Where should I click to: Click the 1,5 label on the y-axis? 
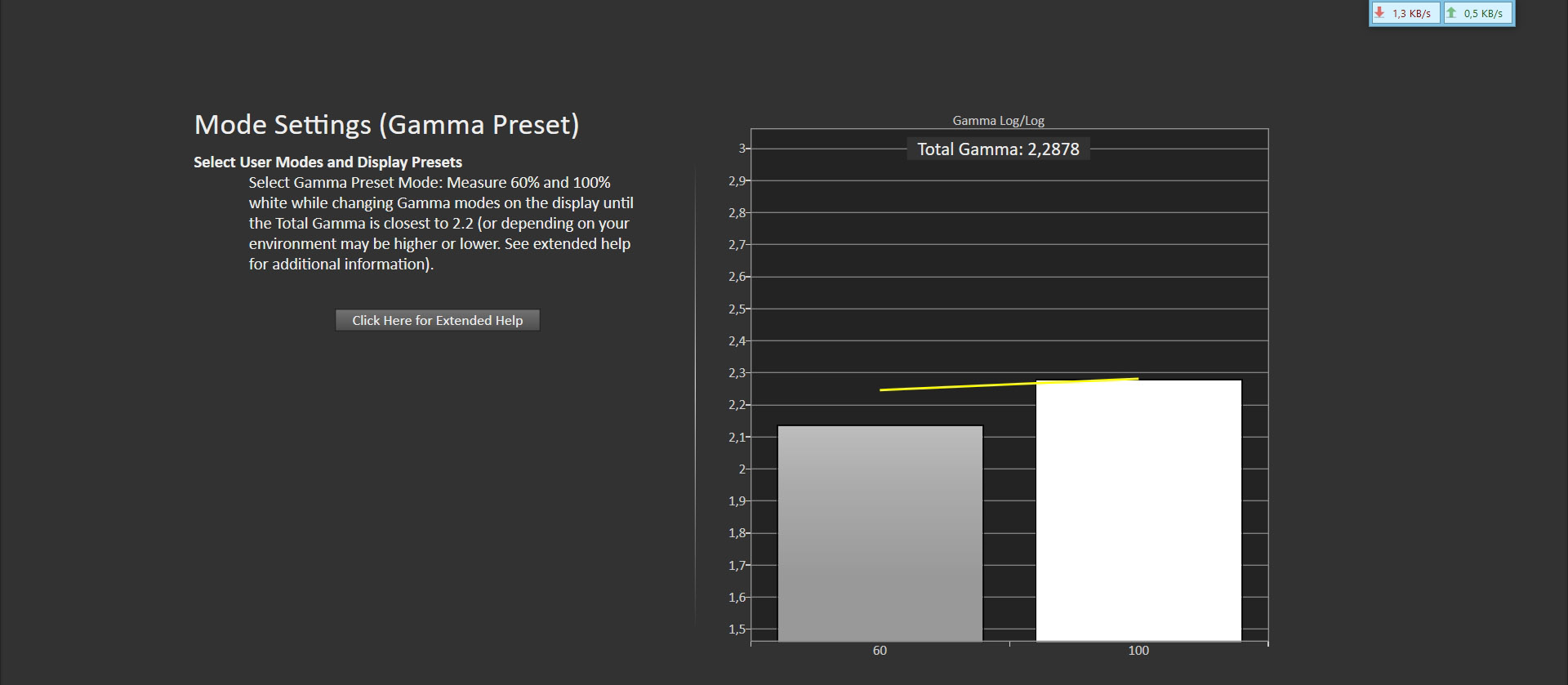[x=737, y=629]
